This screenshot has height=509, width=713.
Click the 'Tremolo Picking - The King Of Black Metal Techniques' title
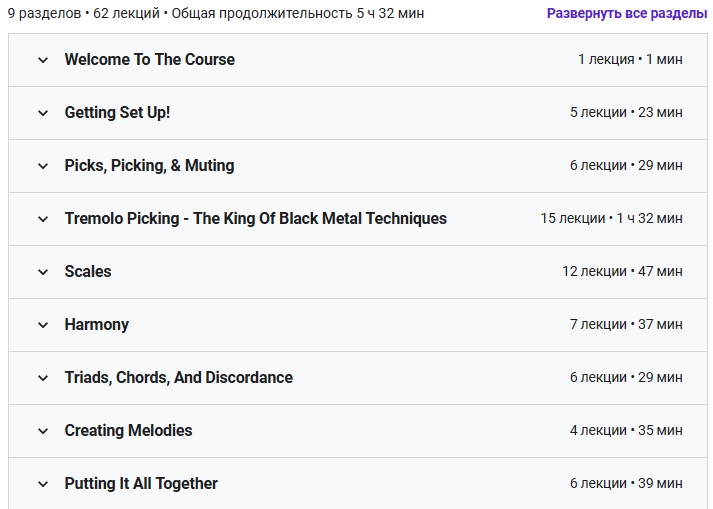pyautogui.click(x=255, y=218)
